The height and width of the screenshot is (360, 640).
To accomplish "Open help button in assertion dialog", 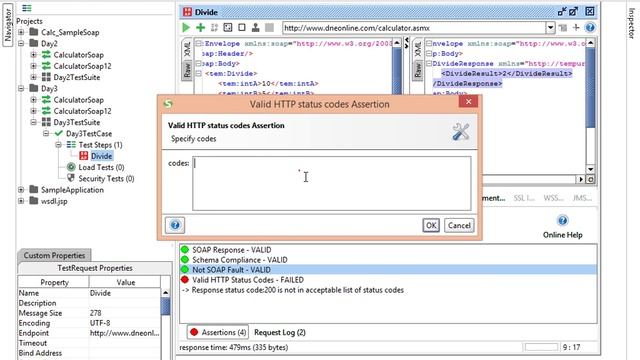I will (x=175, y=225).
